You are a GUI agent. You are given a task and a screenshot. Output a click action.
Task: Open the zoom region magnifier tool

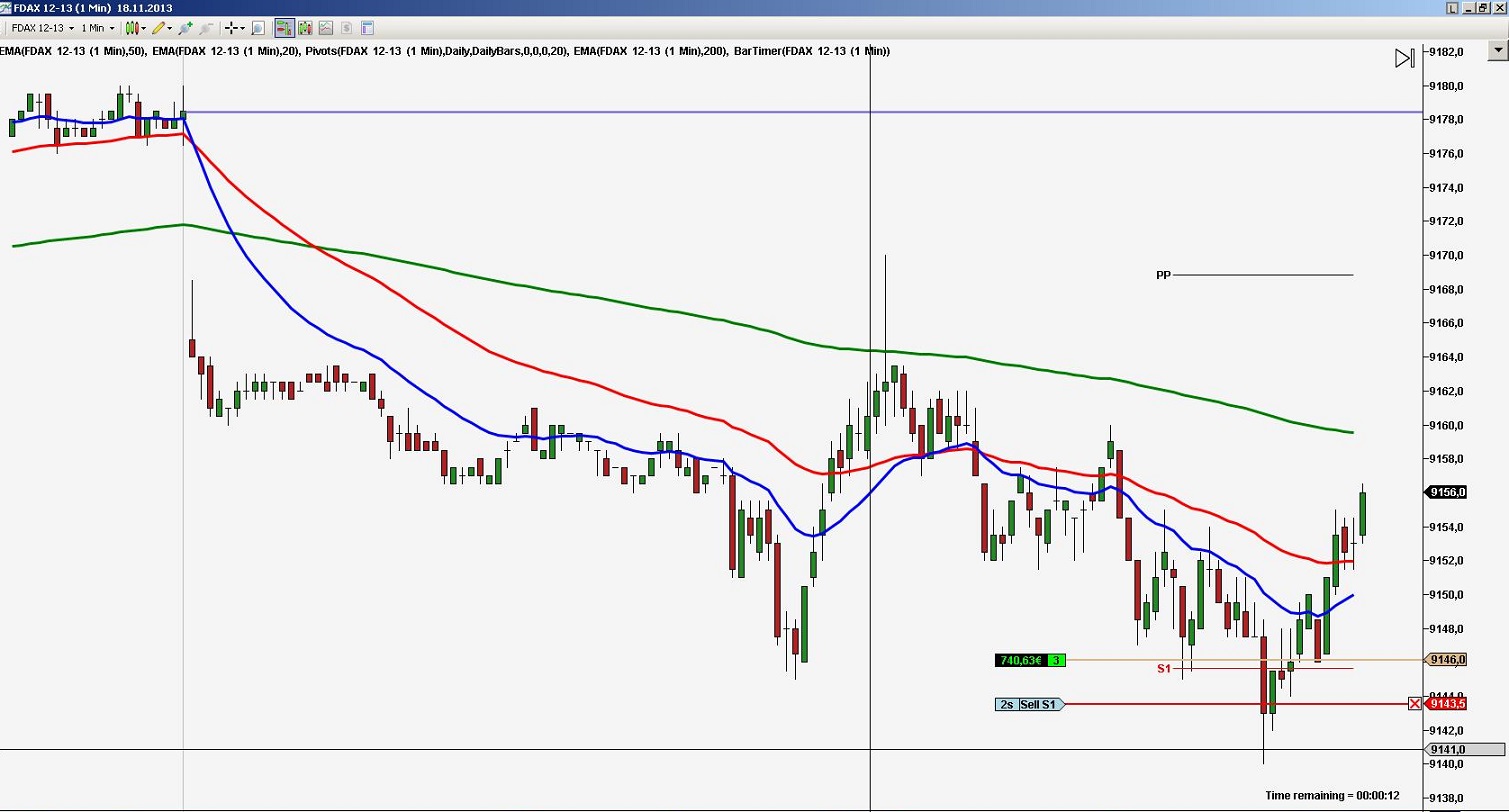(x=258, y=28)
